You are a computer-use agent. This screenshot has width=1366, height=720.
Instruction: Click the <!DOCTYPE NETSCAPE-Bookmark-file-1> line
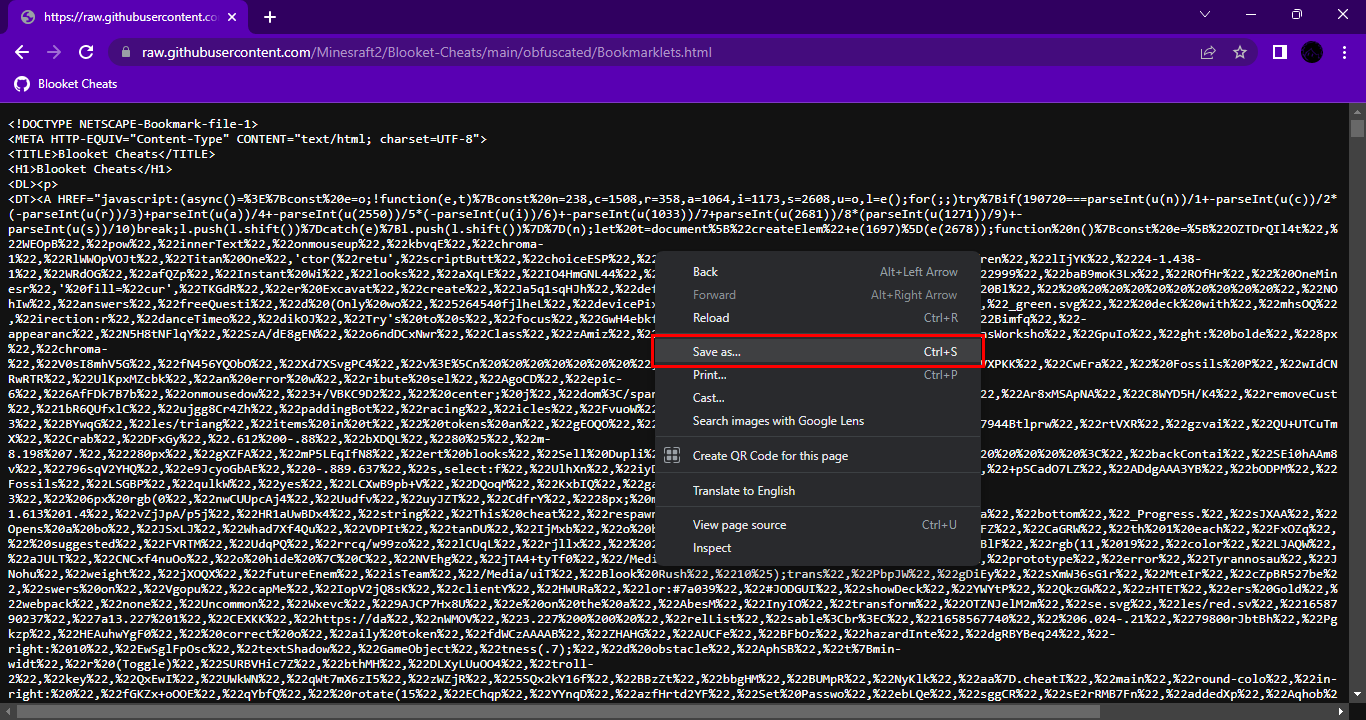(x=132, y=124)
